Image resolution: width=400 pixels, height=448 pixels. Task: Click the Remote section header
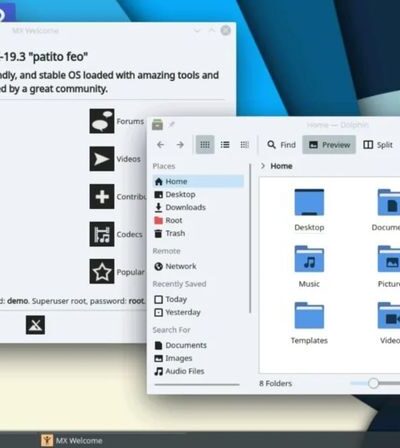pyautogui.click(x=166, y=251)
